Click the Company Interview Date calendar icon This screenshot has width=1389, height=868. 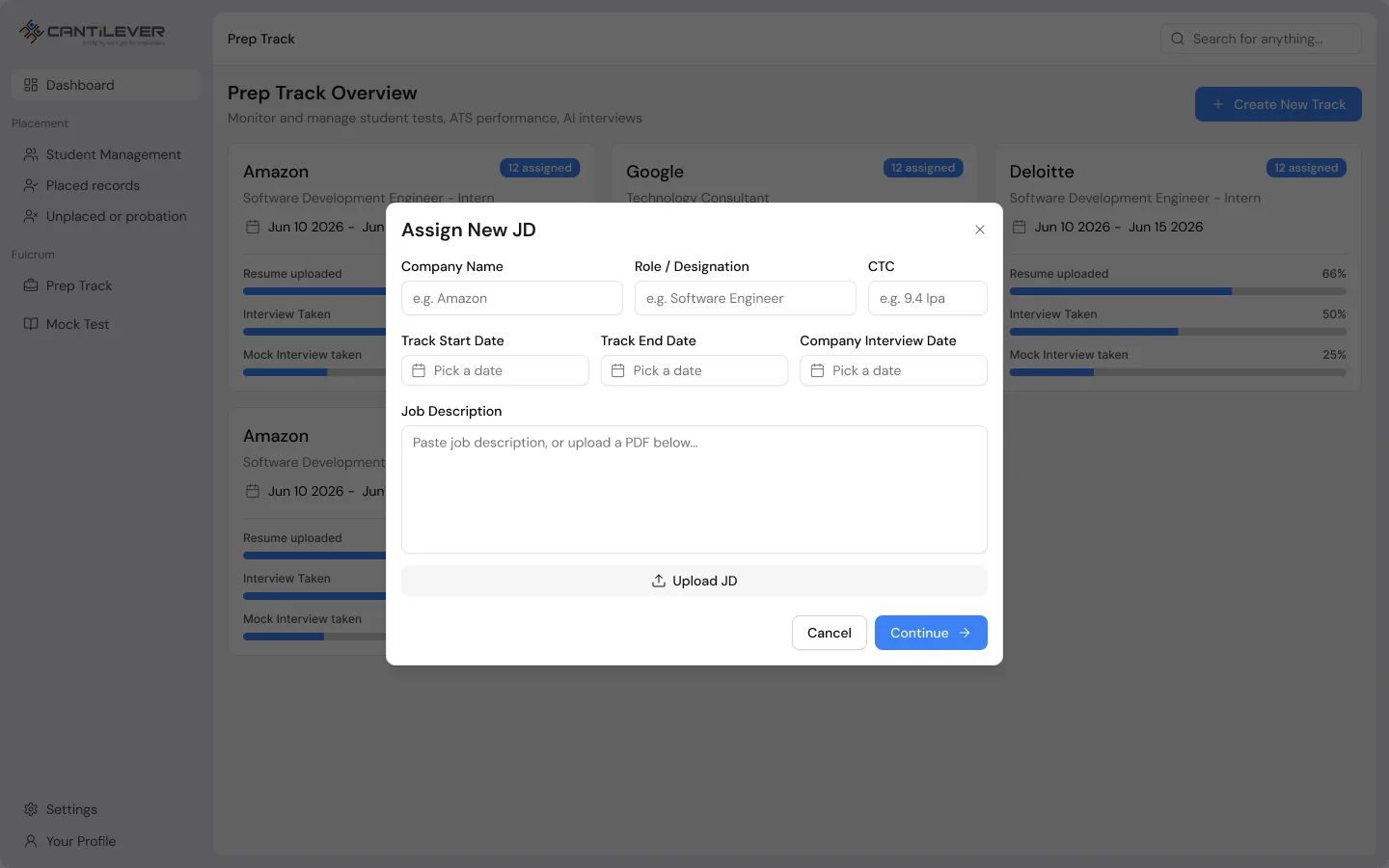tap(817, 370)
